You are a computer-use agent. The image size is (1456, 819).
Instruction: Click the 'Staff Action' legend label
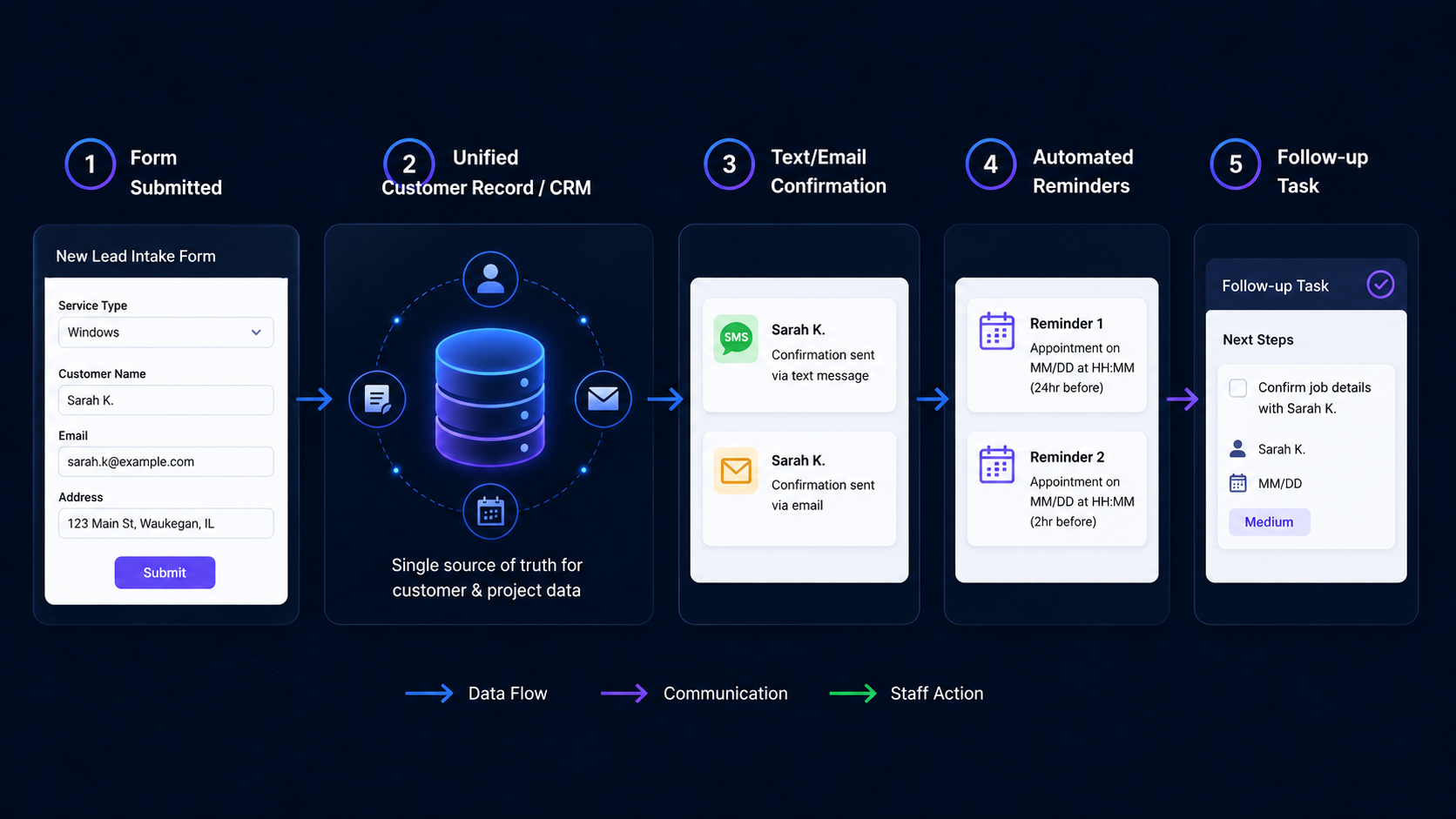pos(936,694)
